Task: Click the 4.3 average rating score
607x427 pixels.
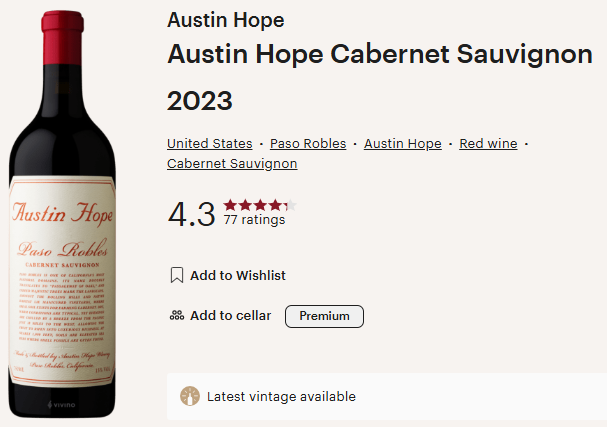Action: (191, 213)
